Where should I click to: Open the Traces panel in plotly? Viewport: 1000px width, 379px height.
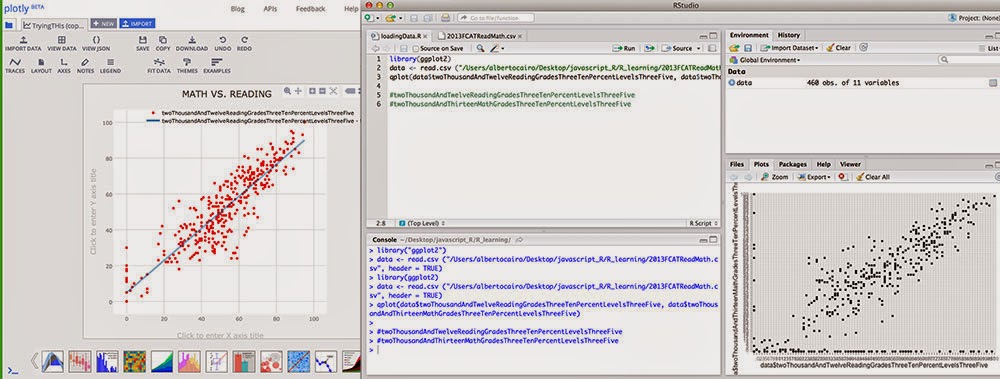coord(15,66)
